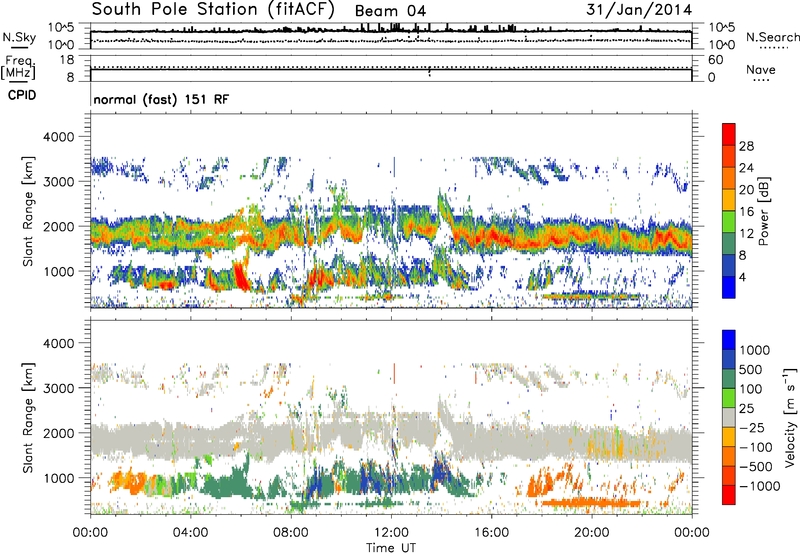
Task: Click the 'N.Sky' legend label
Action: [19, 37]
